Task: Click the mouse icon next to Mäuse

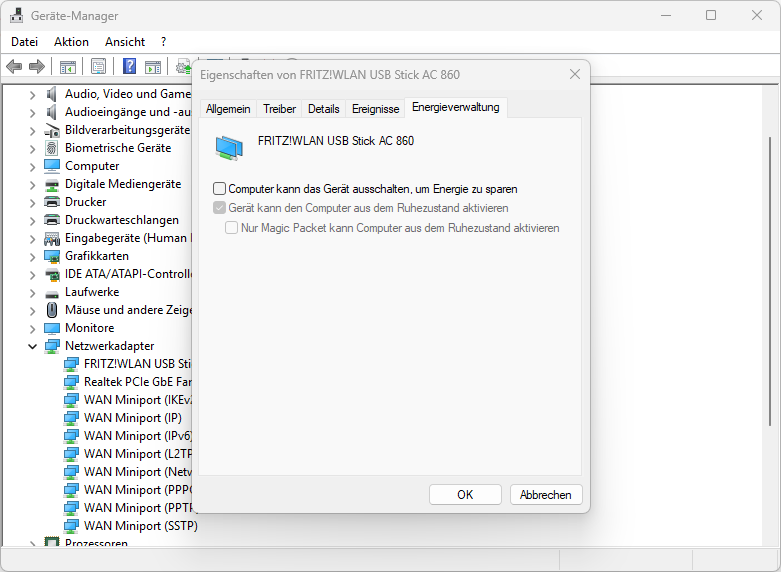Action: (51, 310)
